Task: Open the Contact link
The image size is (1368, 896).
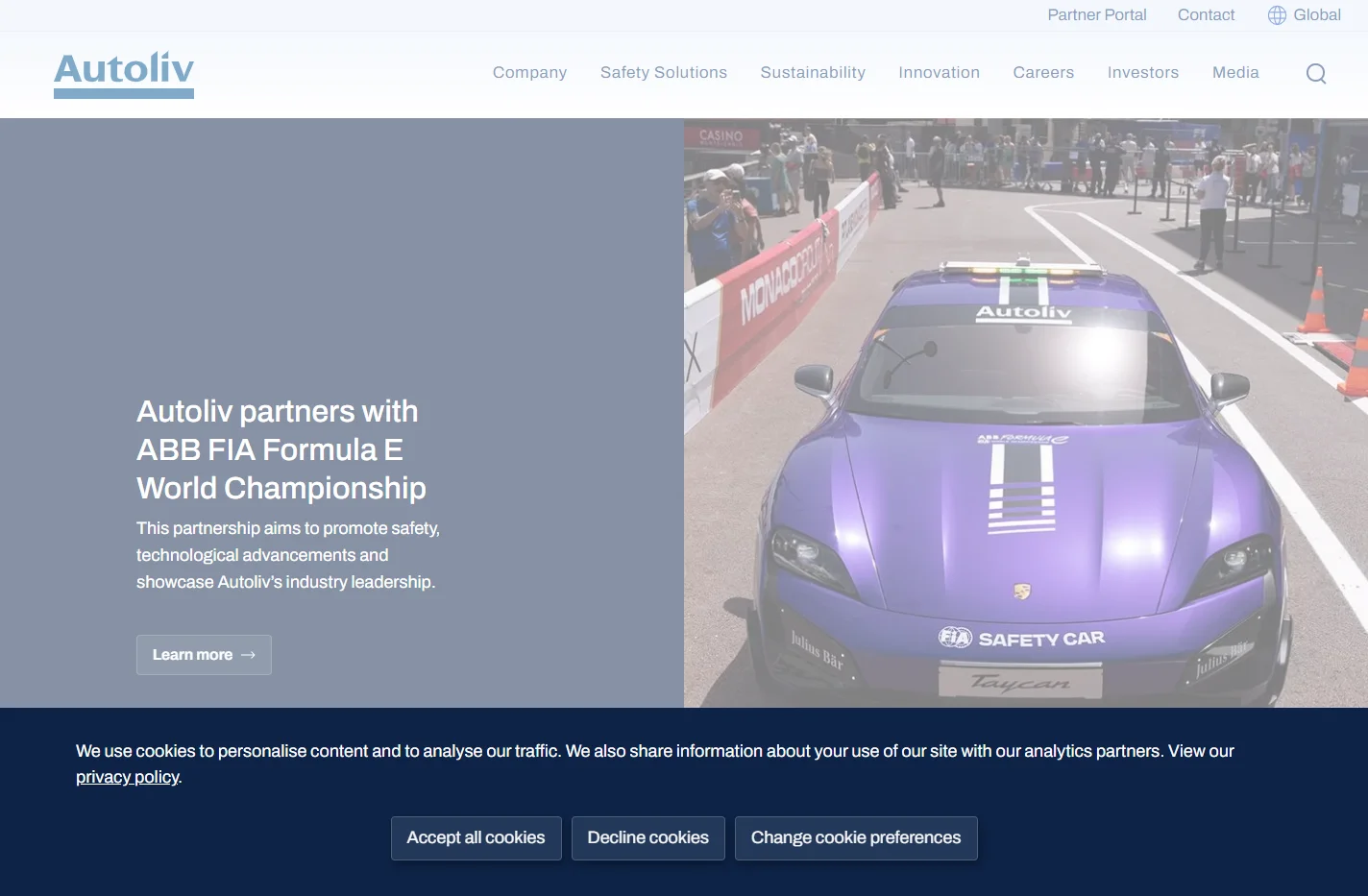Action: [1207, 15]
